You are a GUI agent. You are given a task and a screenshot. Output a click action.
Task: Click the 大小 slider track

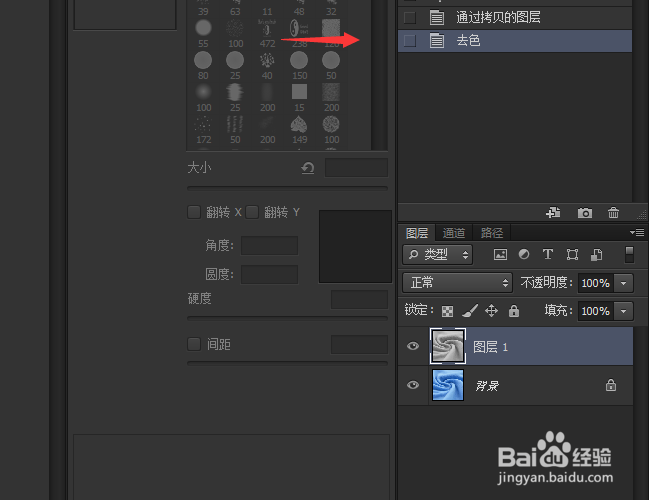pos(287,188)
